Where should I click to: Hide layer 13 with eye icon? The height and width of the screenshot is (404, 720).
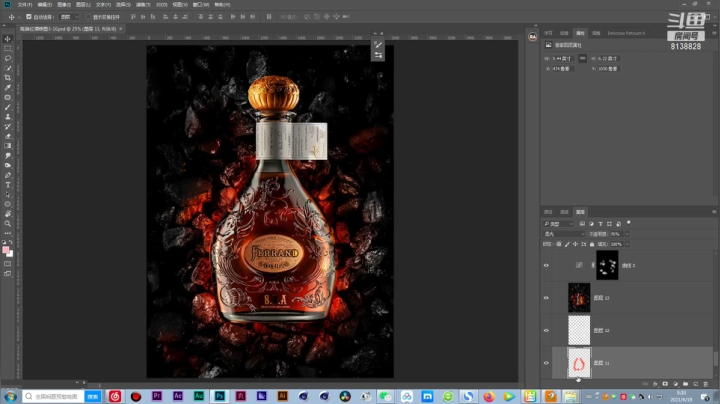[546, 298]
